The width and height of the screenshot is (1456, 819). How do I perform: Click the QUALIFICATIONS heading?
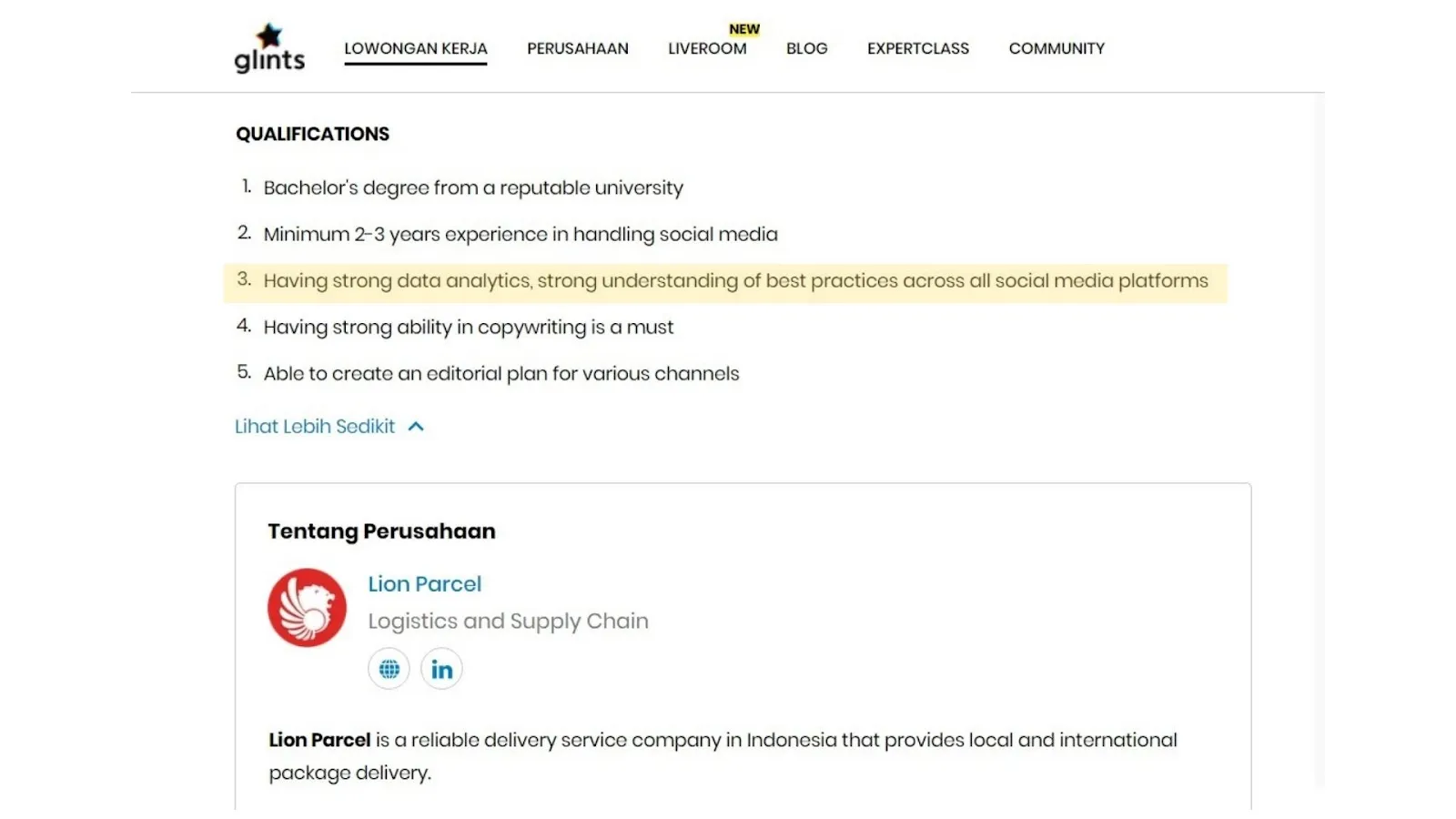[x=312, y=134]
